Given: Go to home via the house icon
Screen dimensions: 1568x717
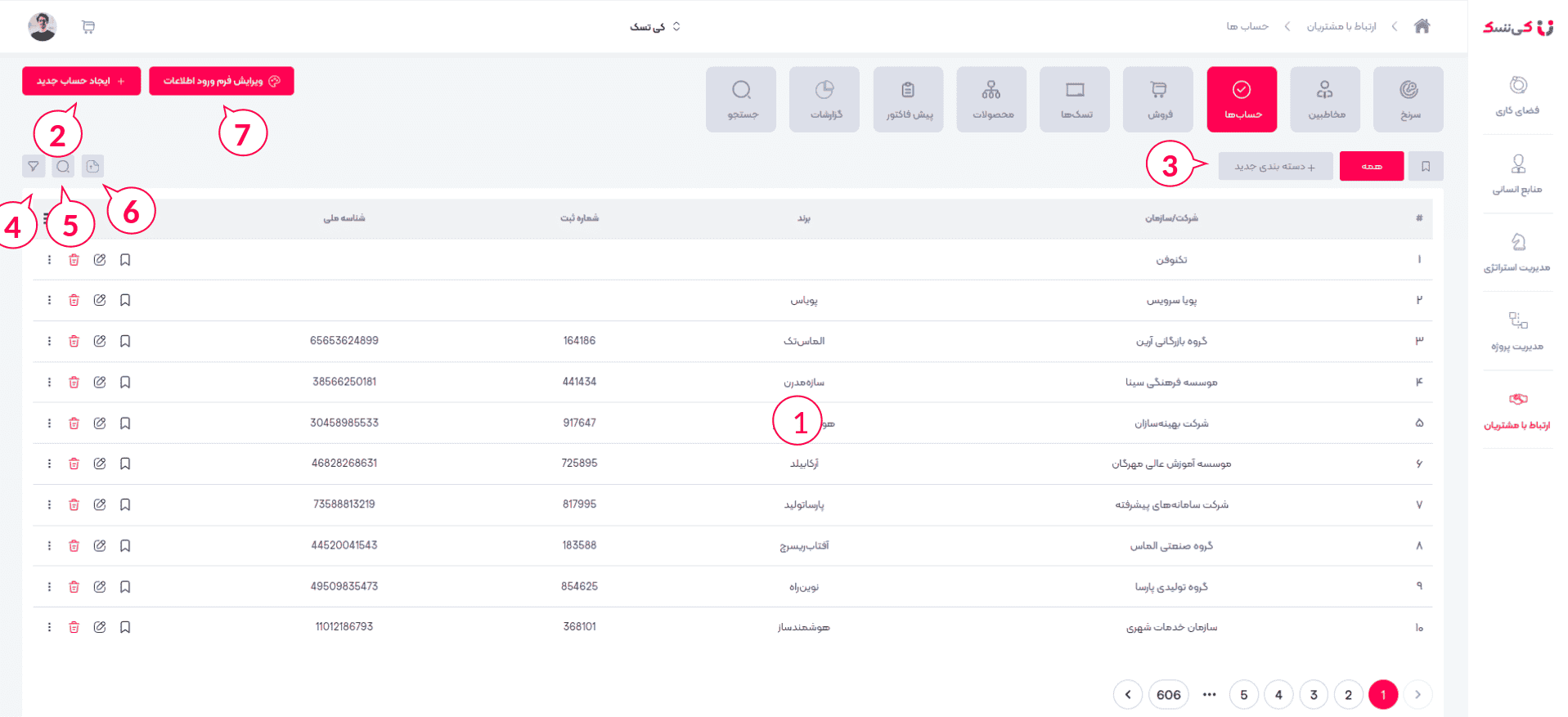Looking at the screenshot, I should tap(1422, 26).
